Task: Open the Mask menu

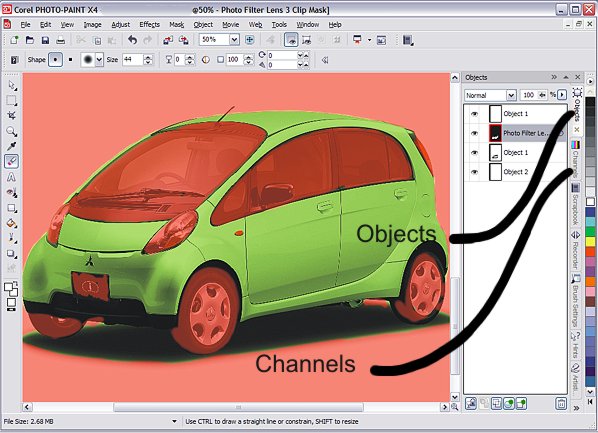Action: [x=177, y=24]
